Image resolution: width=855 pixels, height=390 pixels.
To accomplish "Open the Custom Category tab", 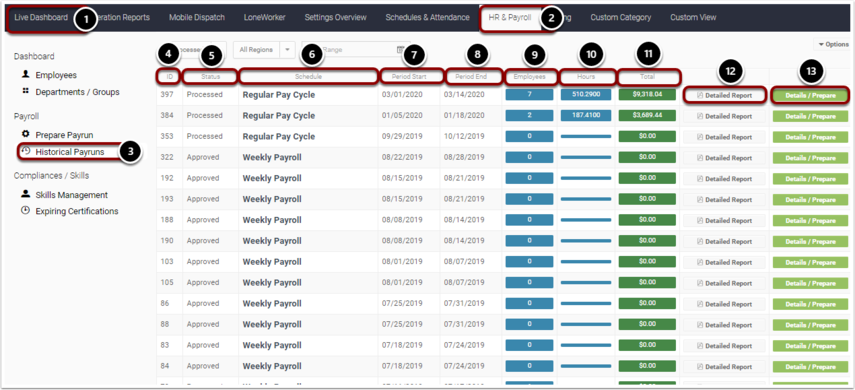I will (x=621, y=17).
